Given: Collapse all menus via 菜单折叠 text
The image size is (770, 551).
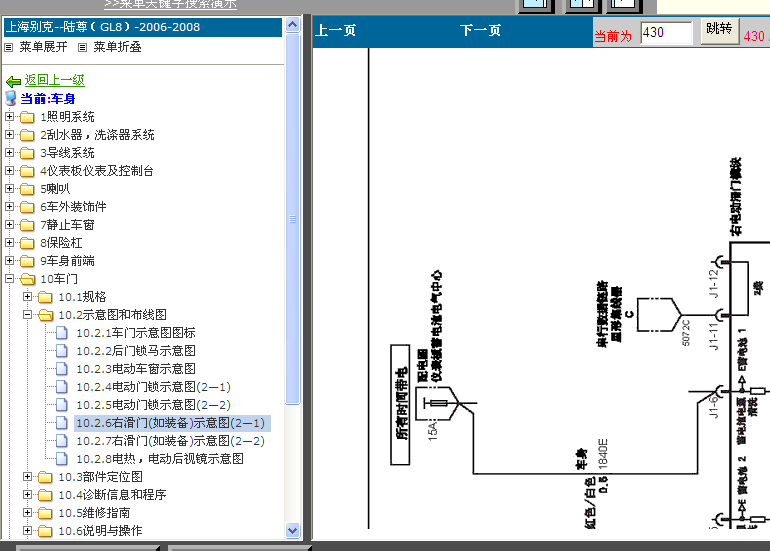Looking at the screenshot, I should coord(117,47).
